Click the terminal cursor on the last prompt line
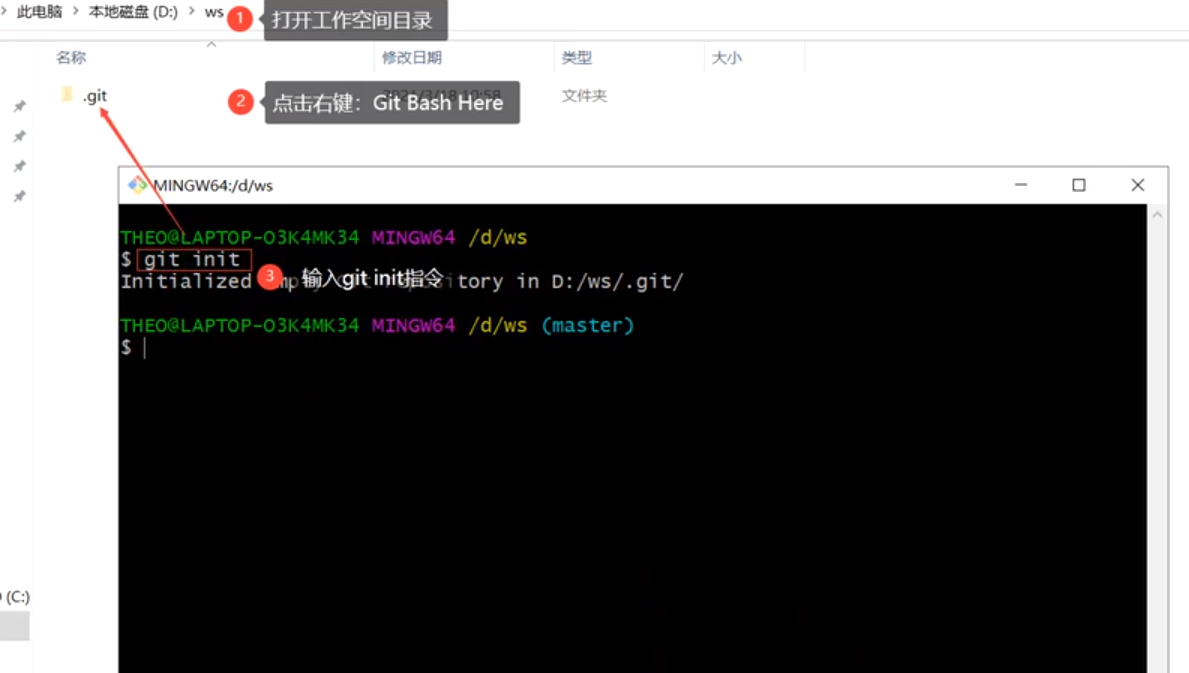 pyautogui.click(x=144, y=347)
